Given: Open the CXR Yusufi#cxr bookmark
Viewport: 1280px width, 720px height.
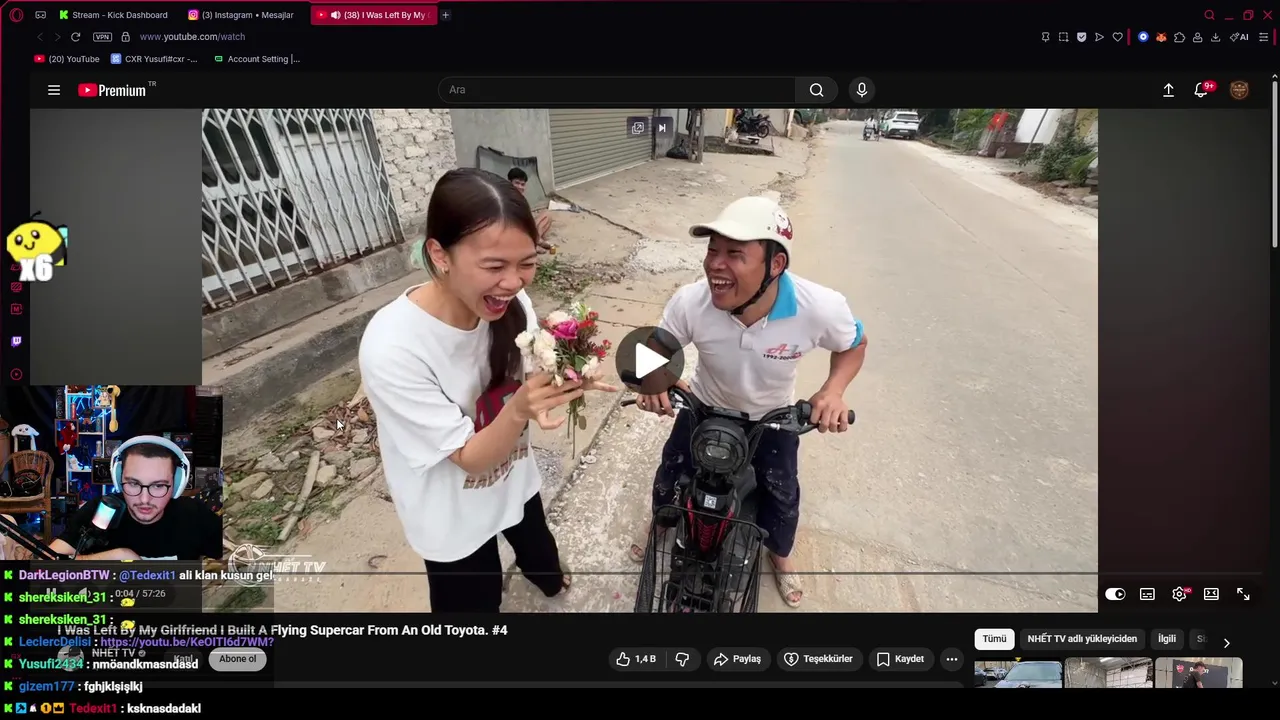Looking at the screenshot, I should (x=154, y=59).
